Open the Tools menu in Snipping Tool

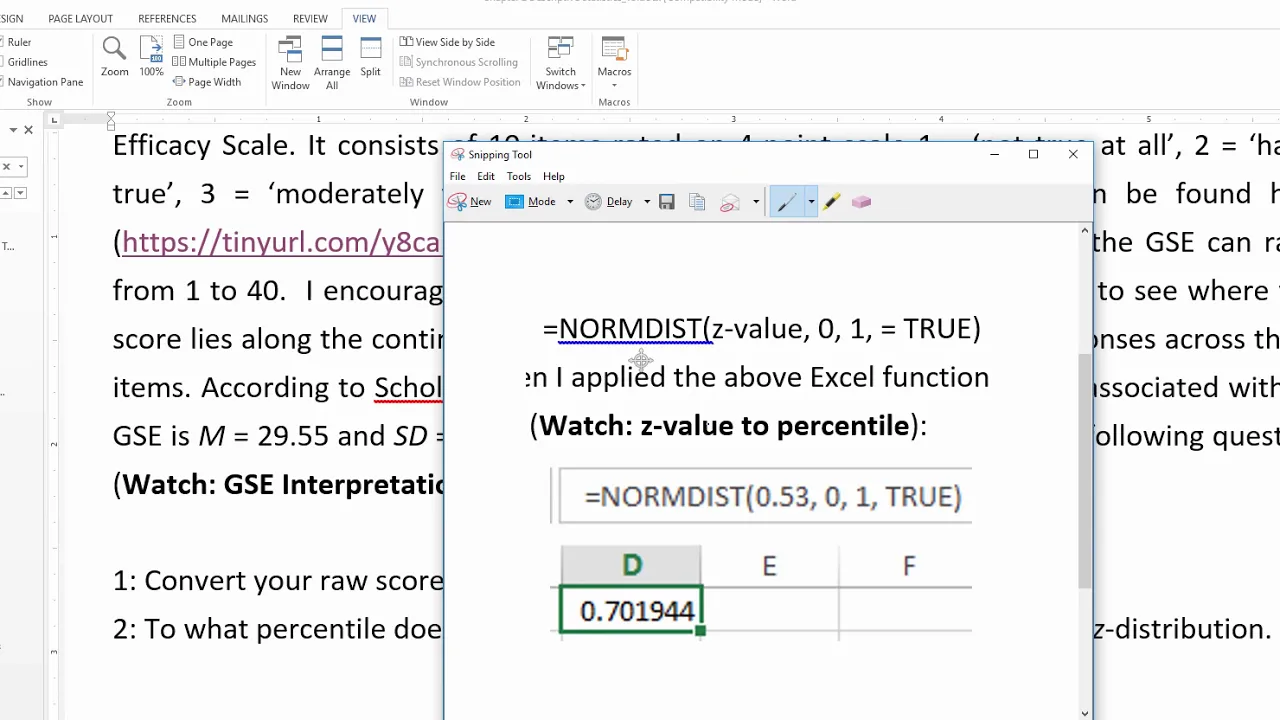pyautogui.click(x=518, y=176)
